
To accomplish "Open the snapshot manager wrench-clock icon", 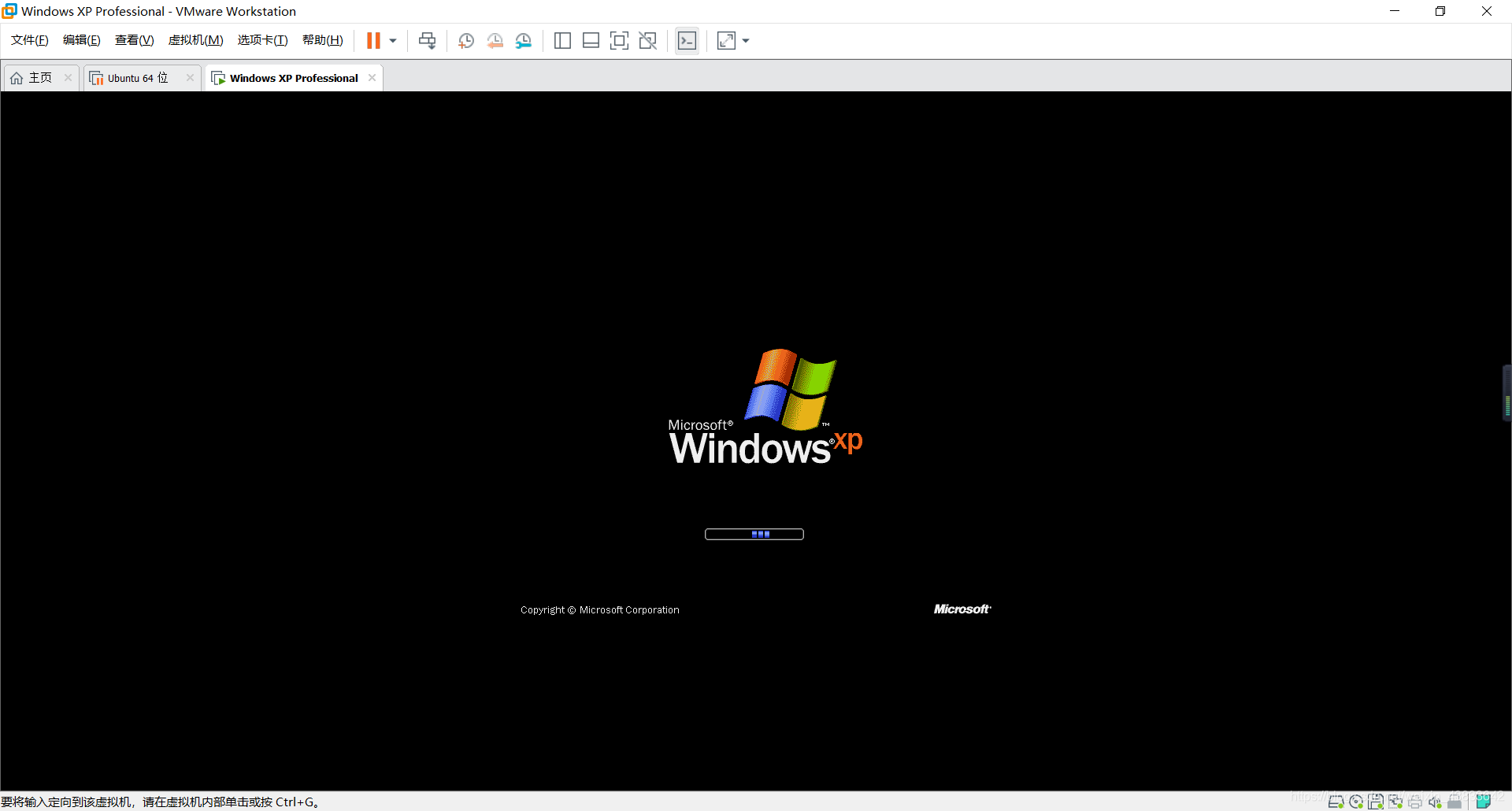I will (x=524, y=41).
